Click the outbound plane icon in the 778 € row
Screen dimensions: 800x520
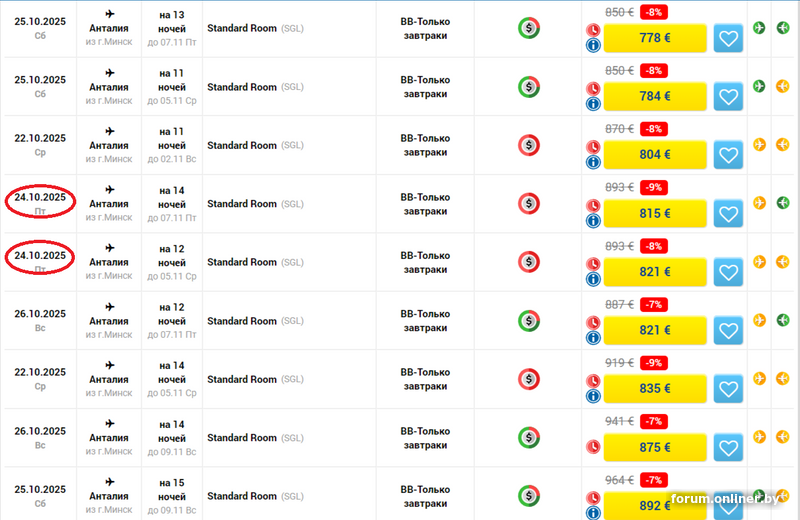pyautogui.click(x=759, y=28)
